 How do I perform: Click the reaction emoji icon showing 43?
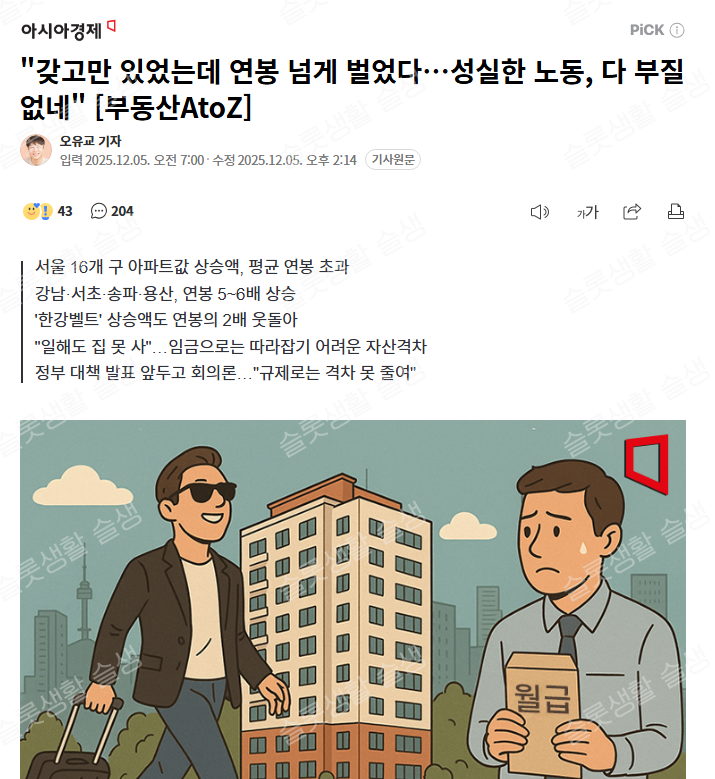[x=38, y=211]
